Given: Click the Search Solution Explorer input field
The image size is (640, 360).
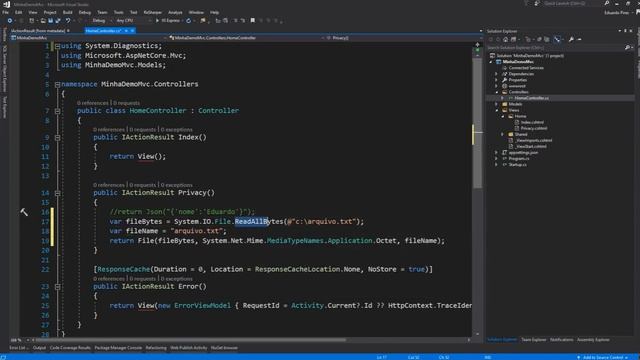Looking at the screenshot, I should pos(555,48).
